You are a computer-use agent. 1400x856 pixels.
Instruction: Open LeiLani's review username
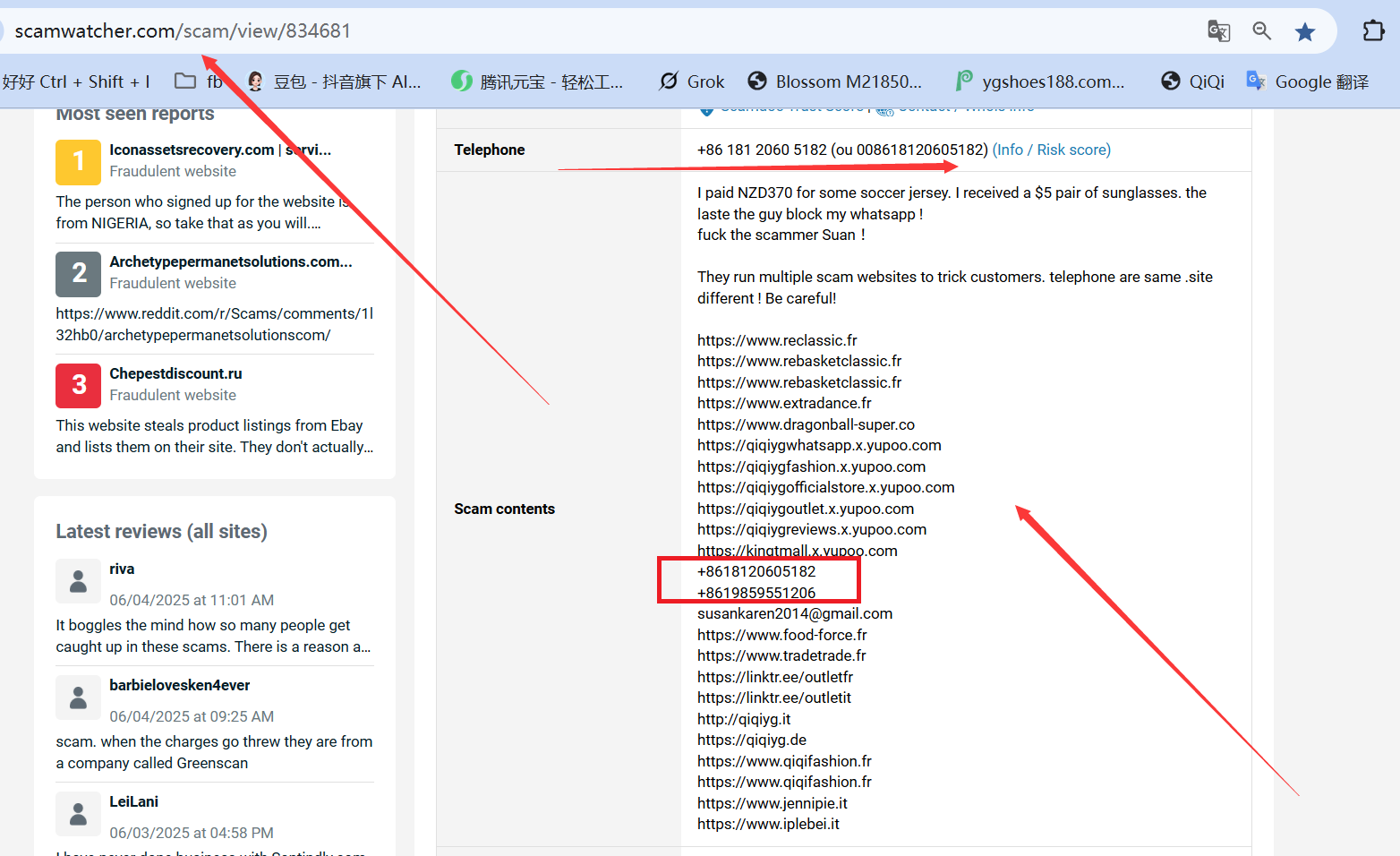pyautogui.click(x=134, y=801)
